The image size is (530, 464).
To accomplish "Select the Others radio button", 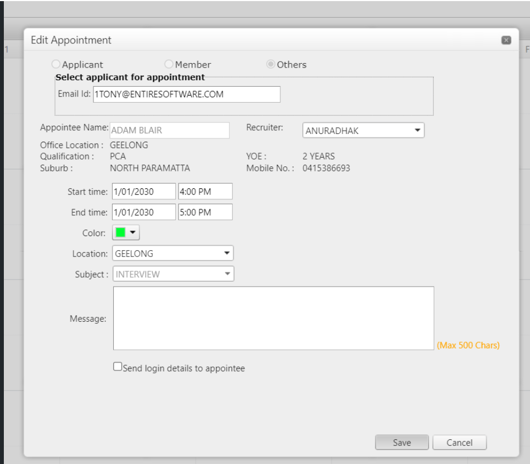I will coord(270,64).
